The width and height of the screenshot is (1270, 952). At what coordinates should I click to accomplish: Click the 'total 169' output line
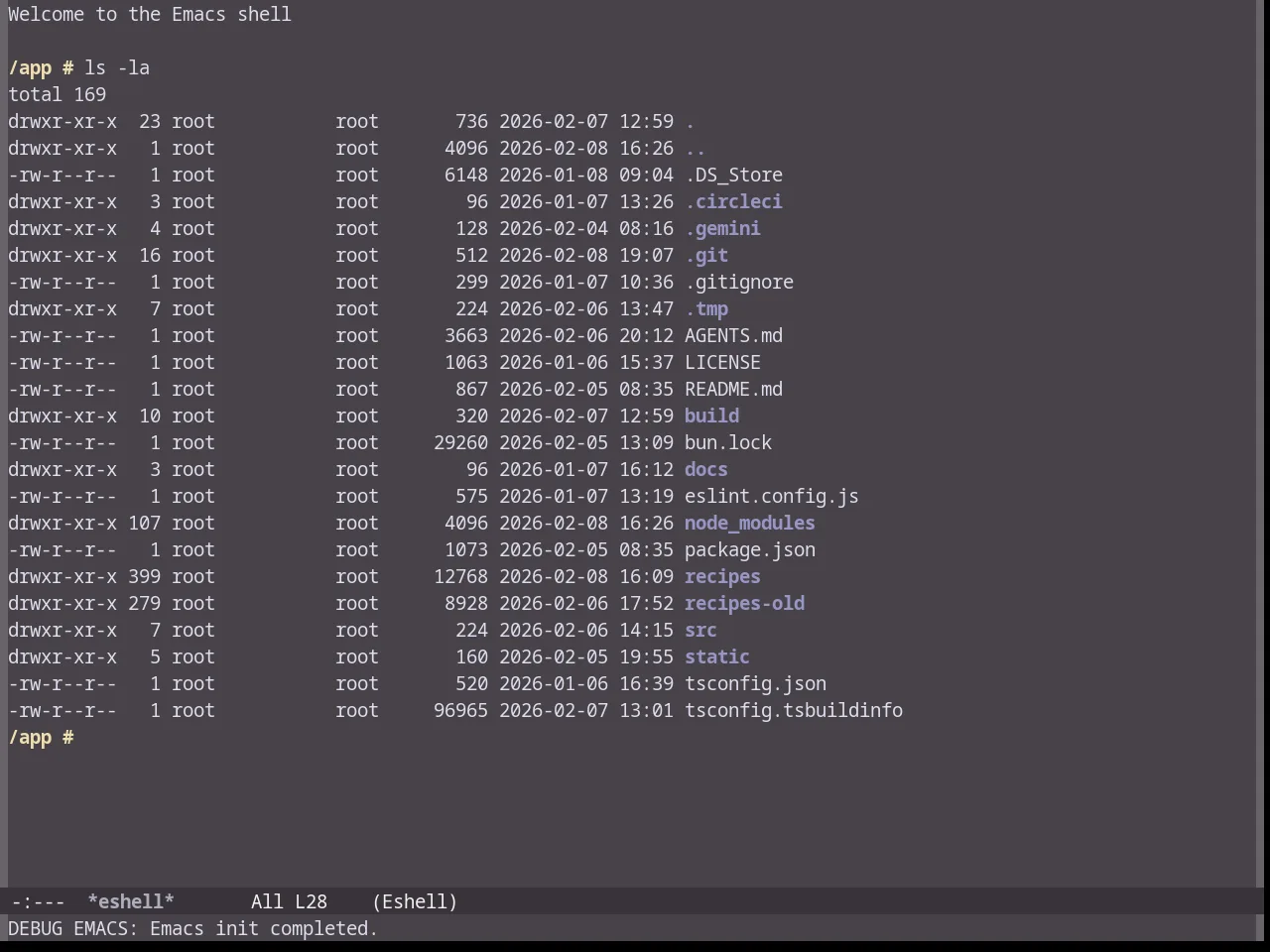coord(57,94)
